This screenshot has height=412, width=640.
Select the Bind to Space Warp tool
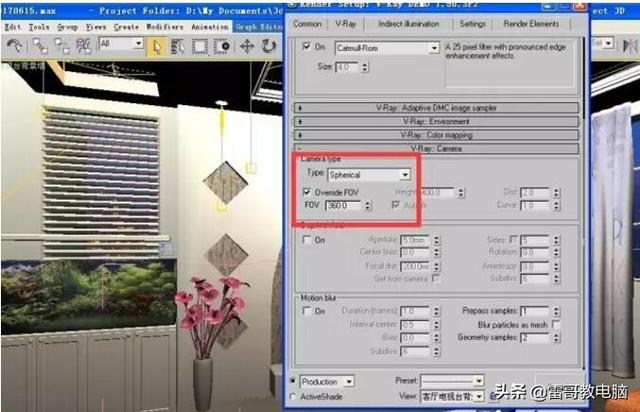pos(84,46)
